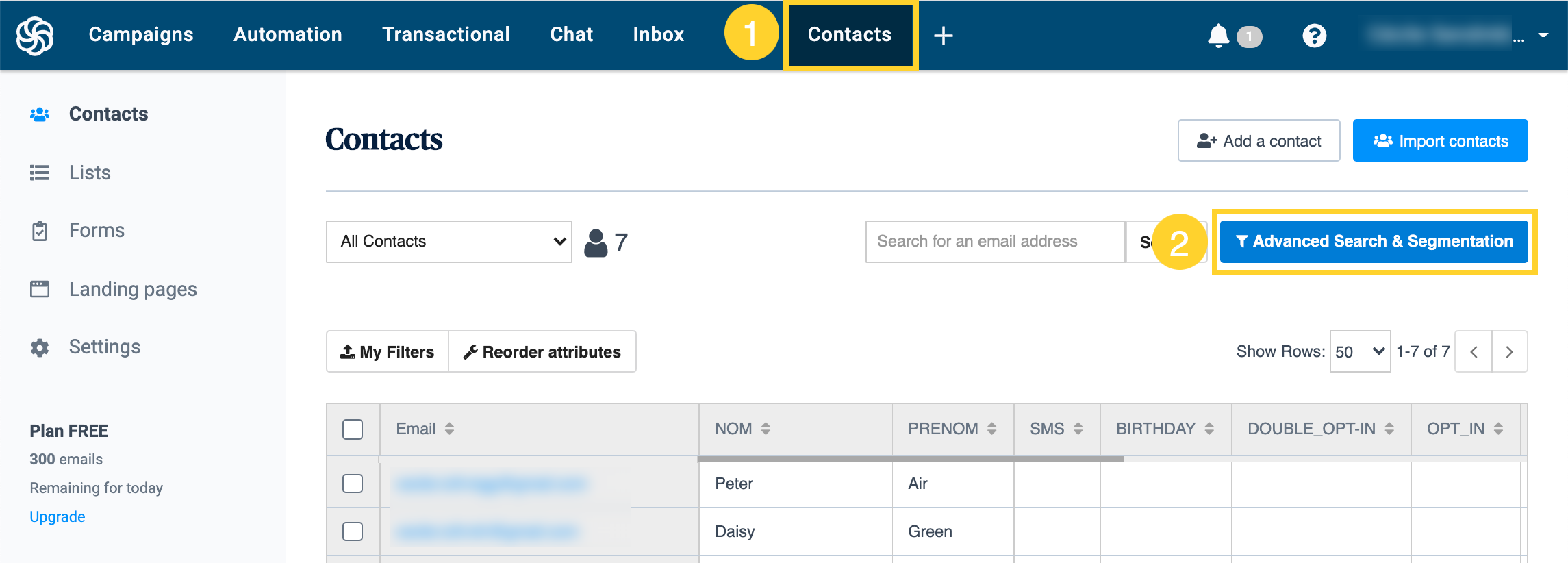
Task: Click the Import contacts button
Action: click(1440, 141)
